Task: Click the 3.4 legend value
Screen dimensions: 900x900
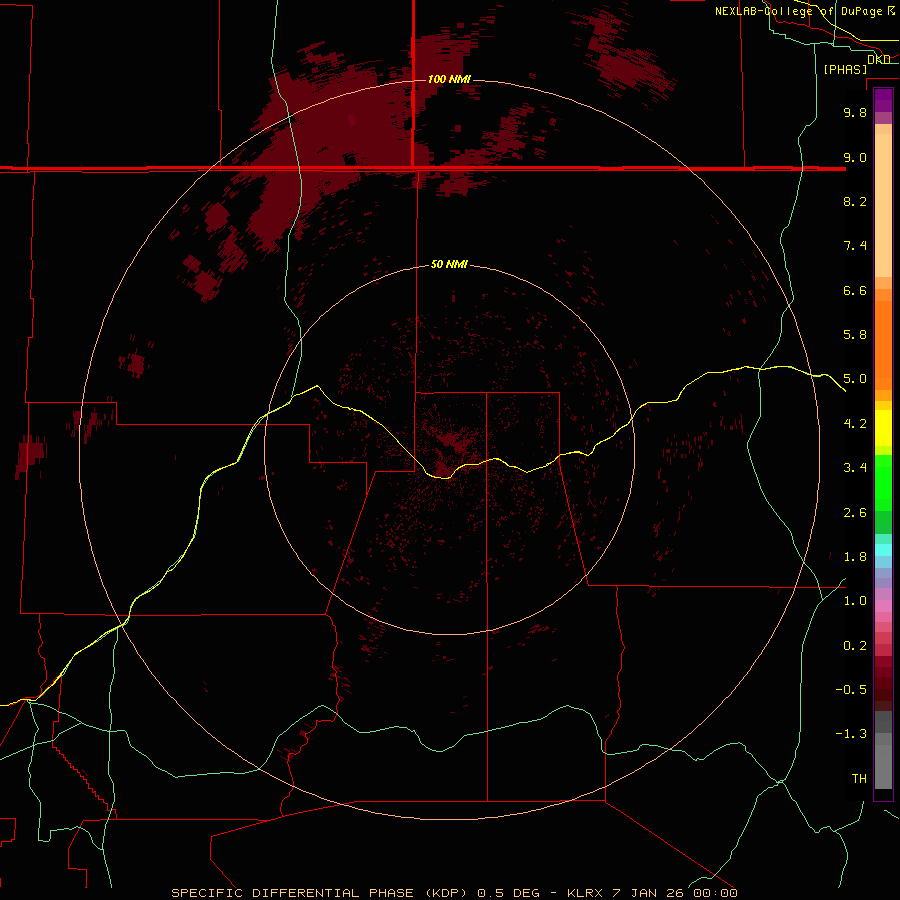Action: click(855, 468)
